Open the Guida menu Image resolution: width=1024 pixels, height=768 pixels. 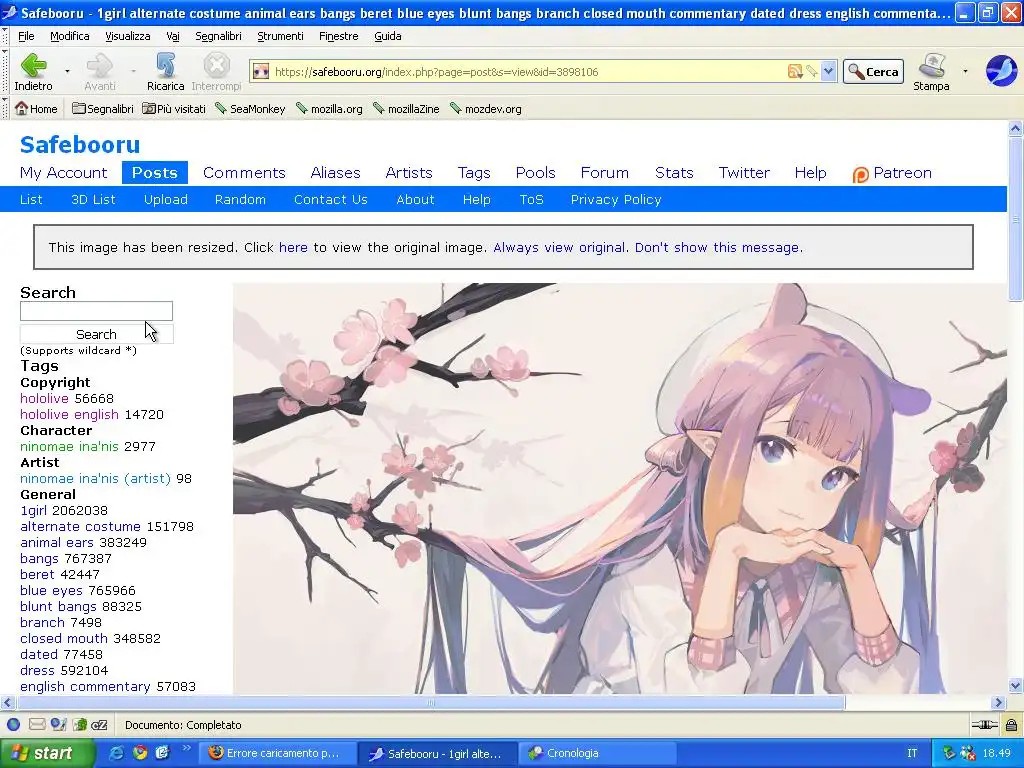point(387,36)
